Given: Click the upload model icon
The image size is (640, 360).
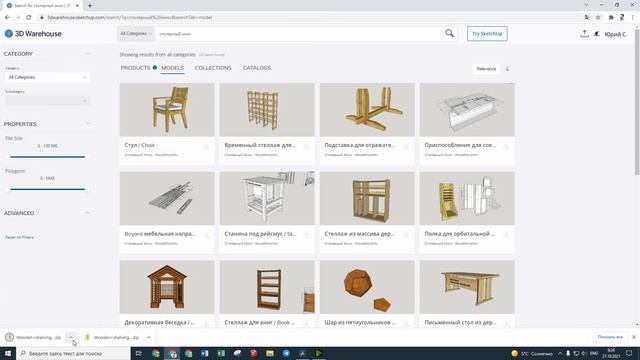Looking at the screenshot, I should point(584,34).
